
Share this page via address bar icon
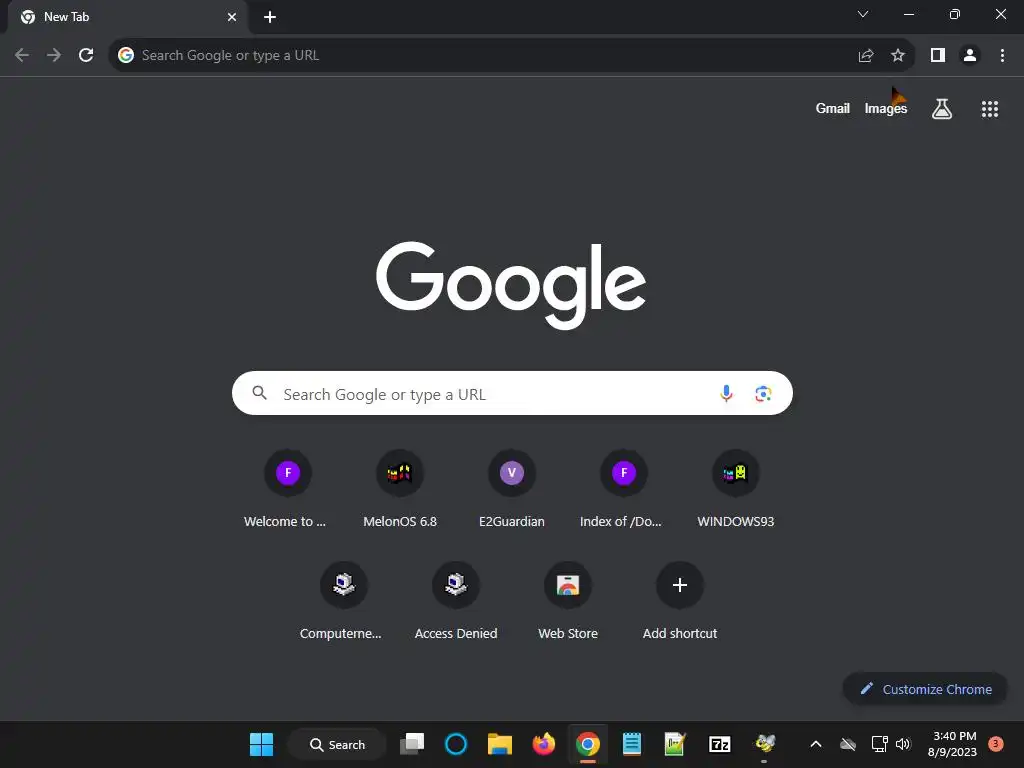[x=866, y=56]
